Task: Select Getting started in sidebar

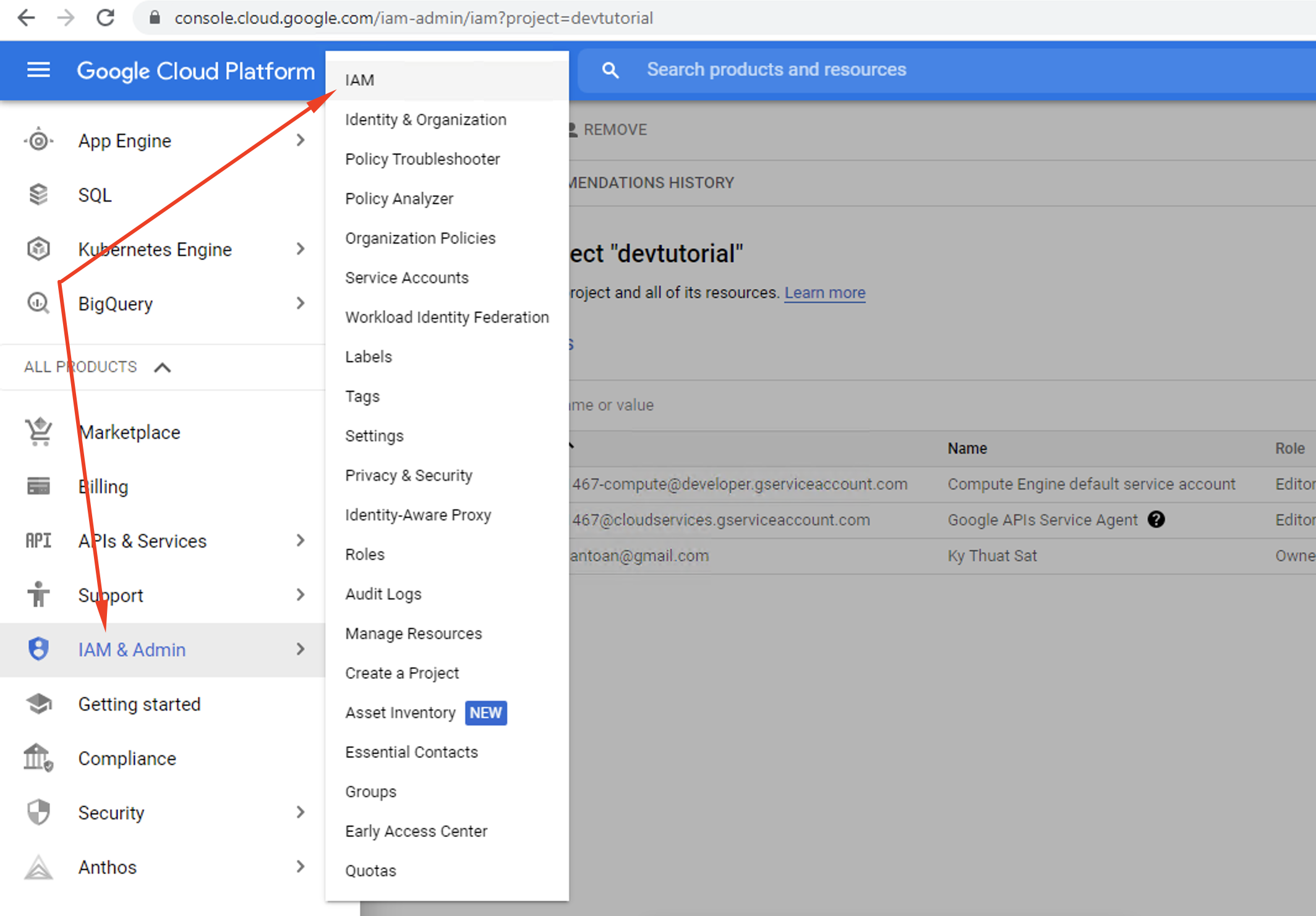Action: 162,704
